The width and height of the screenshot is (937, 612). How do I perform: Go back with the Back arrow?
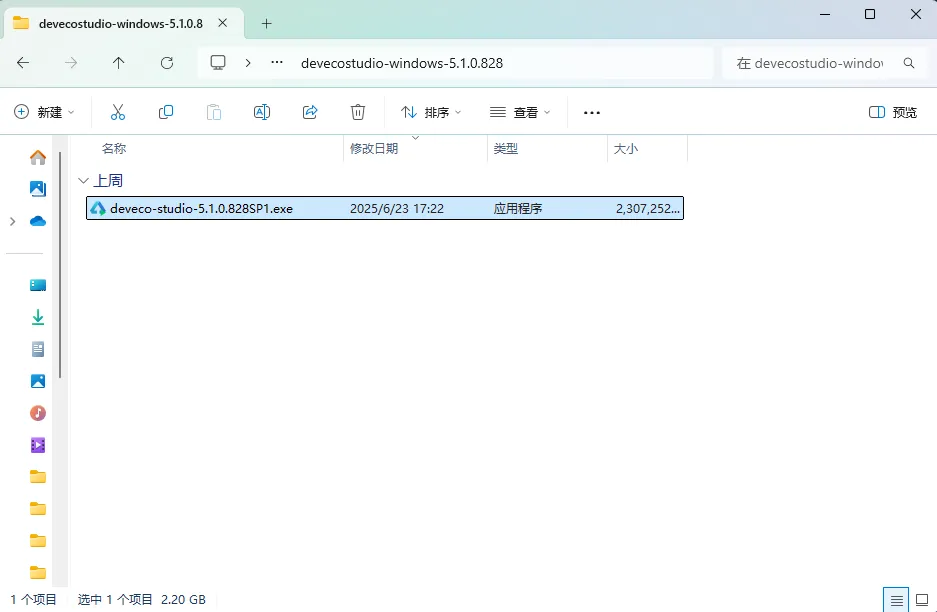(23, 63)
